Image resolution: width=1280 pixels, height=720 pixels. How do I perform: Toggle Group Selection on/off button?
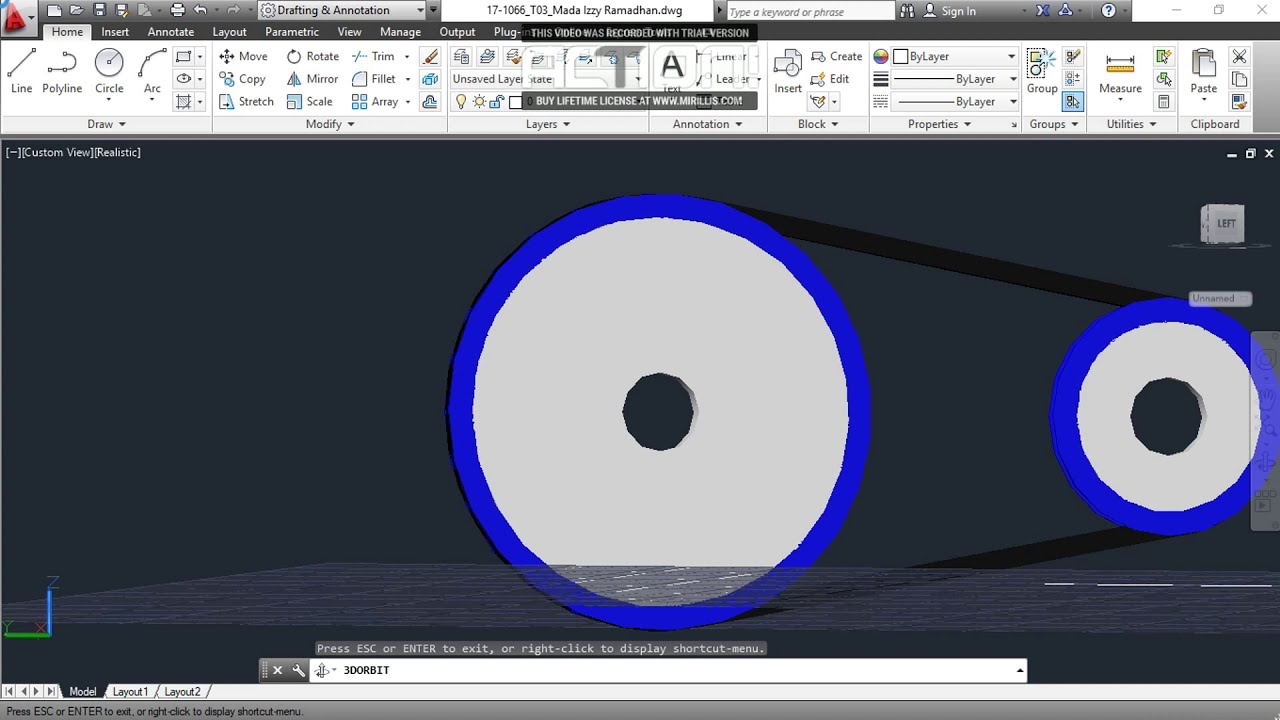click(x=1072, y=102)
